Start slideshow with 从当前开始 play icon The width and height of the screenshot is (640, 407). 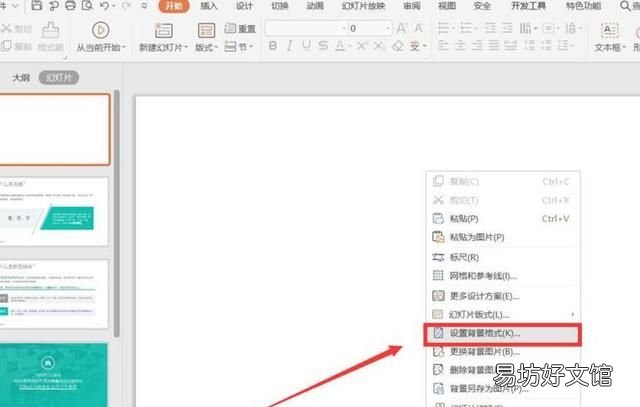click(100, 31)
